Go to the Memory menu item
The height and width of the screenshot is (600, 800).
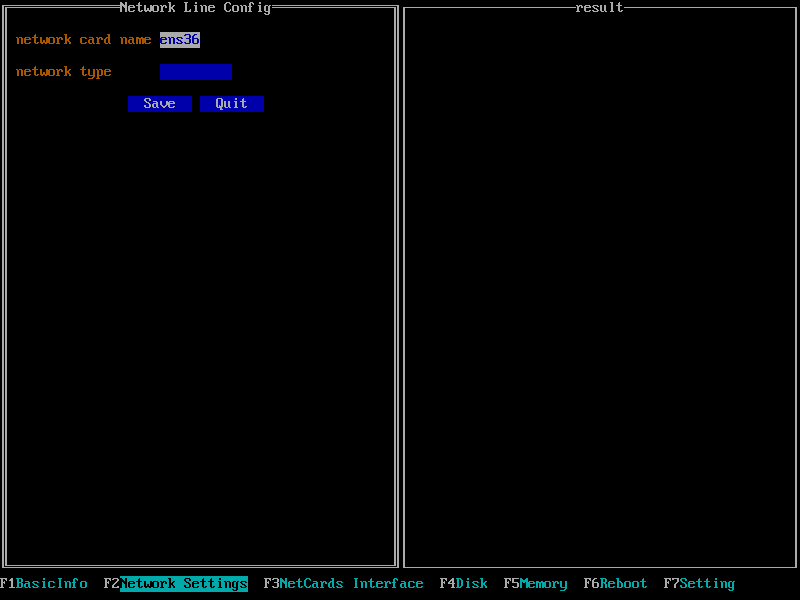[543, 584]
